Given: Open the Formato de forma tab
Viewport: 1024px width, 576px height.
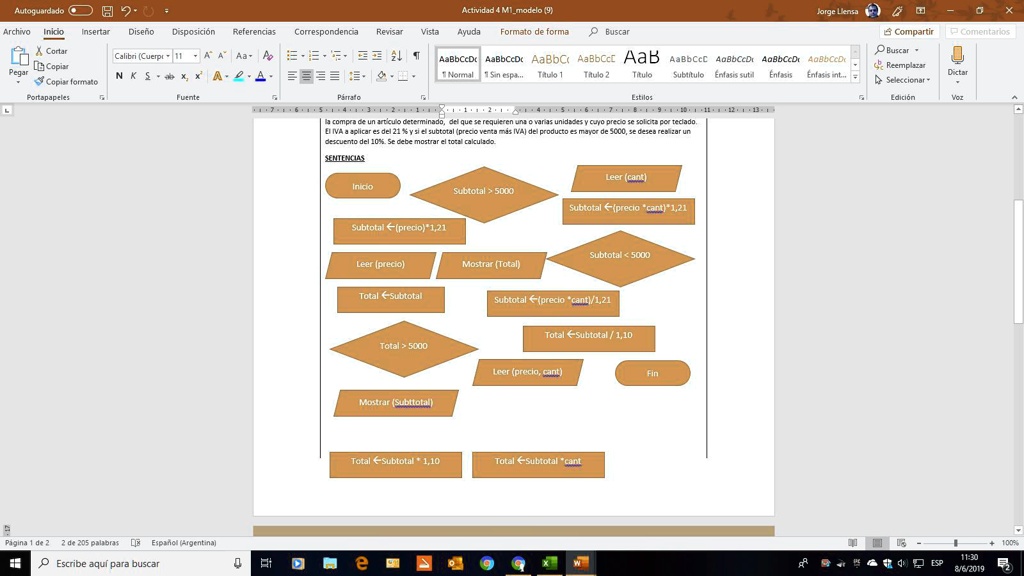Looking at the screenshot, I should pyautogui.click(x=533, y=31).
